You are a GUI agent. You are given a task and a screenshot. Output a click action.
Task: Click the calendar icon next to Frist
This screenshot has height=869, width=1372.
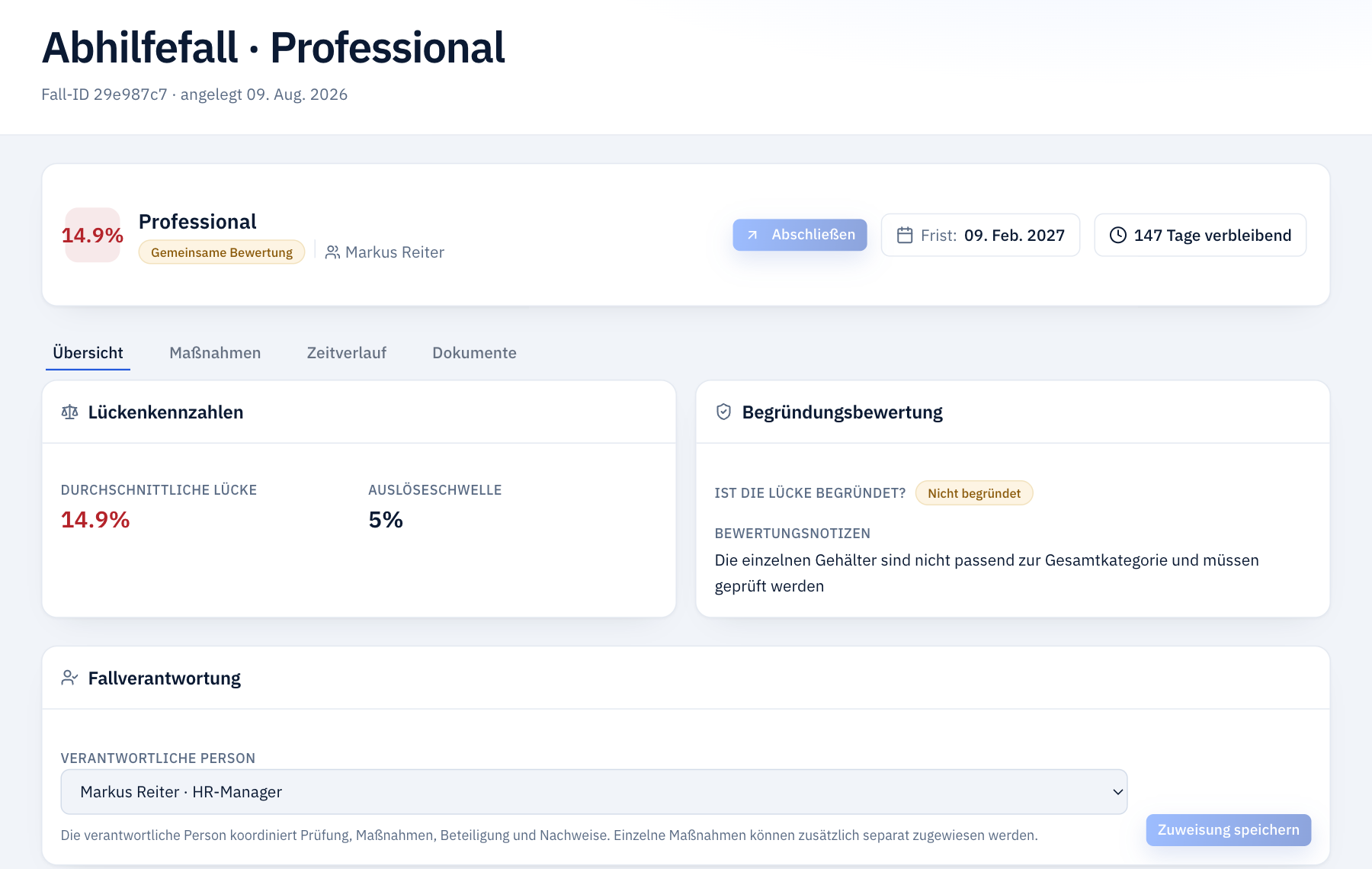(x=905, y=235)
